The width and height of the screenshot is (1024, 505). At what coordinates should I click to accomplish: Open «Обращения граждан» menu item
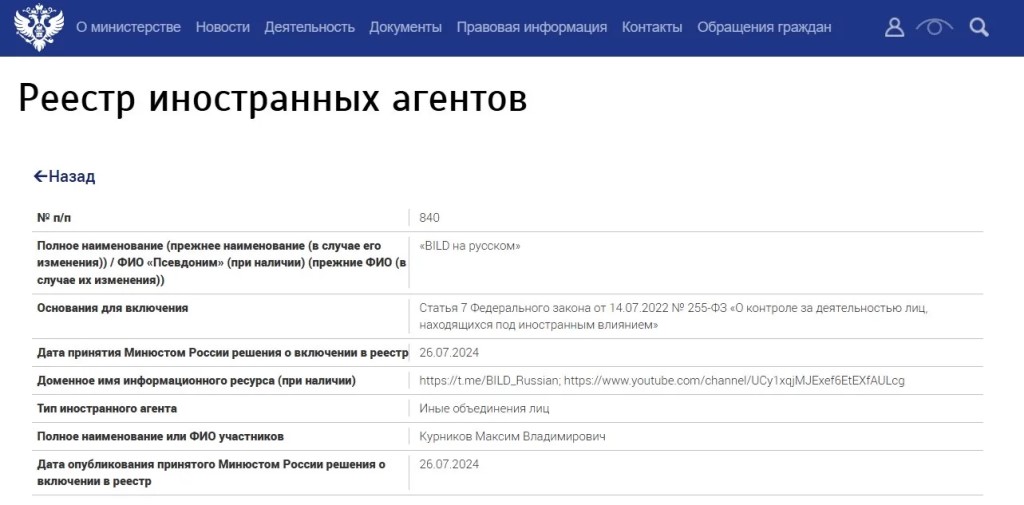click(764, 27)
